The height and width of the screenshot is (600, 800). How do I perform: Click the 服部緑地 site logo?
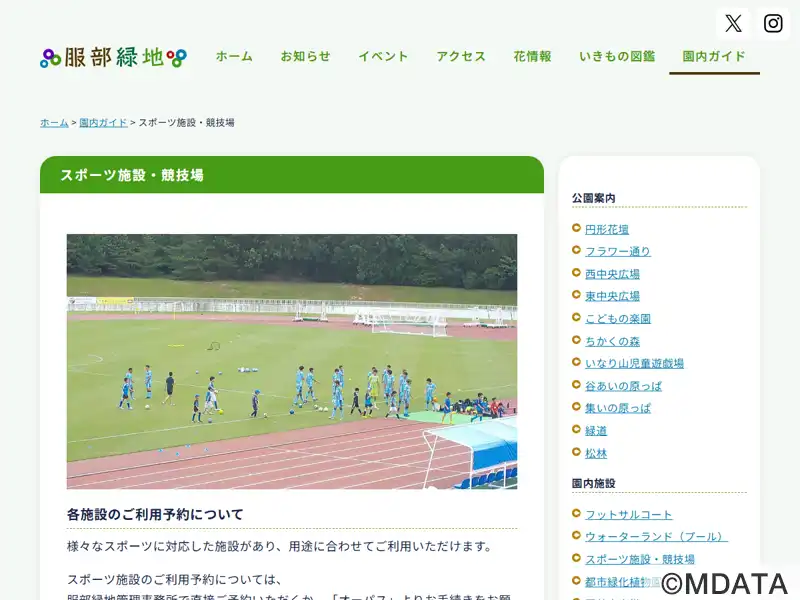[113, 57]
